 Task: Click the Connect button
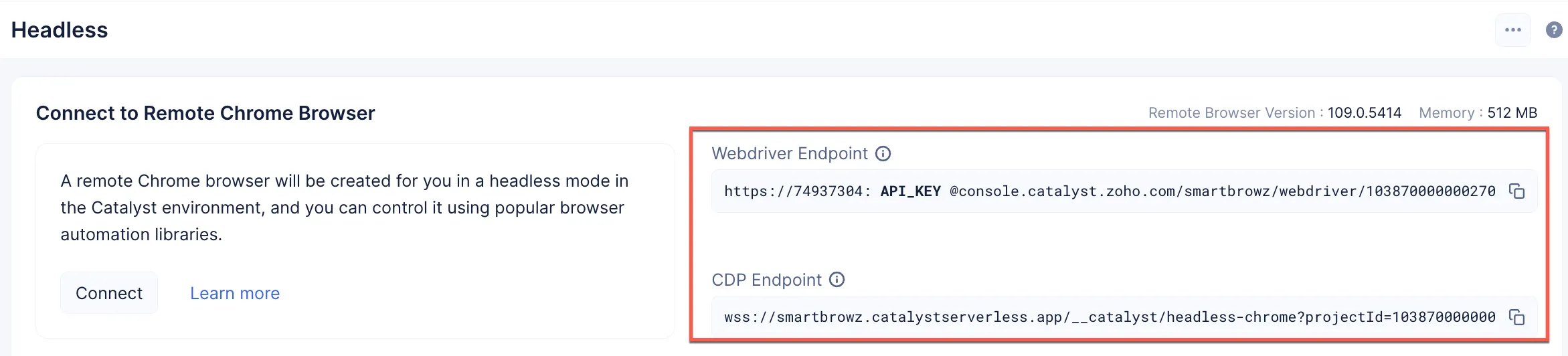[x=109, y=293]
